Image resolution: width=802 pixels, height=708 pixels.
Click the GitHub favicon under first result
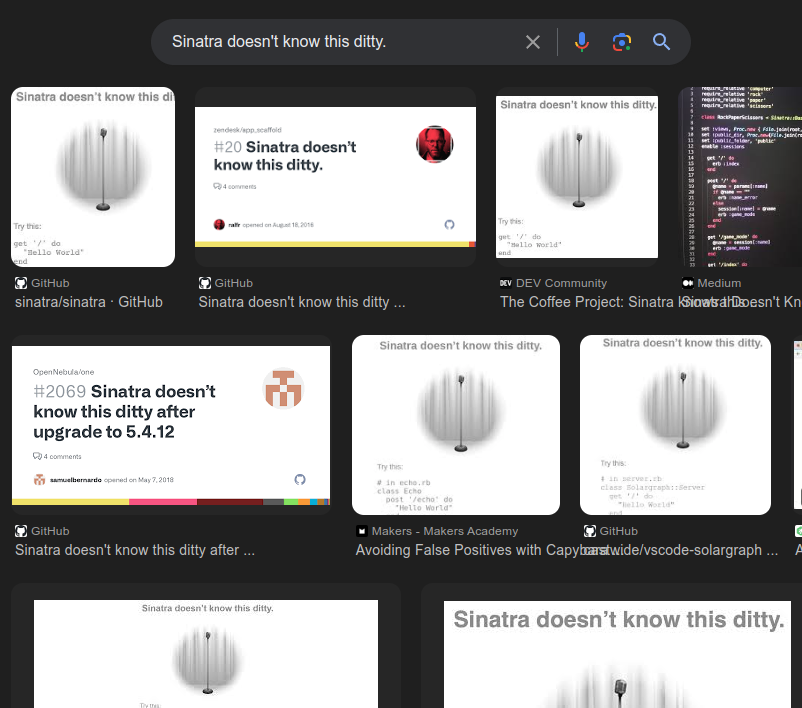coord(21,283)
